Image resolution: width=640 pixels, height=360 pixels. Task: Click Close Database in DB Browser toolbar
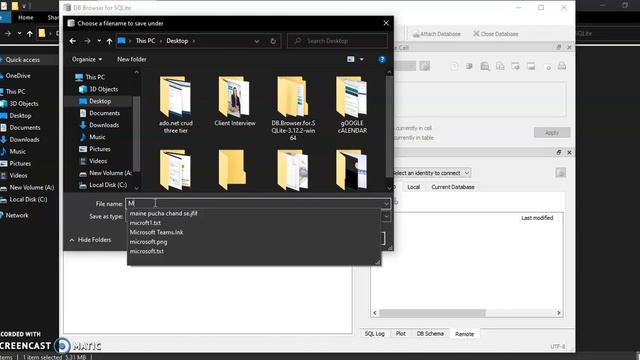[496, 34]
